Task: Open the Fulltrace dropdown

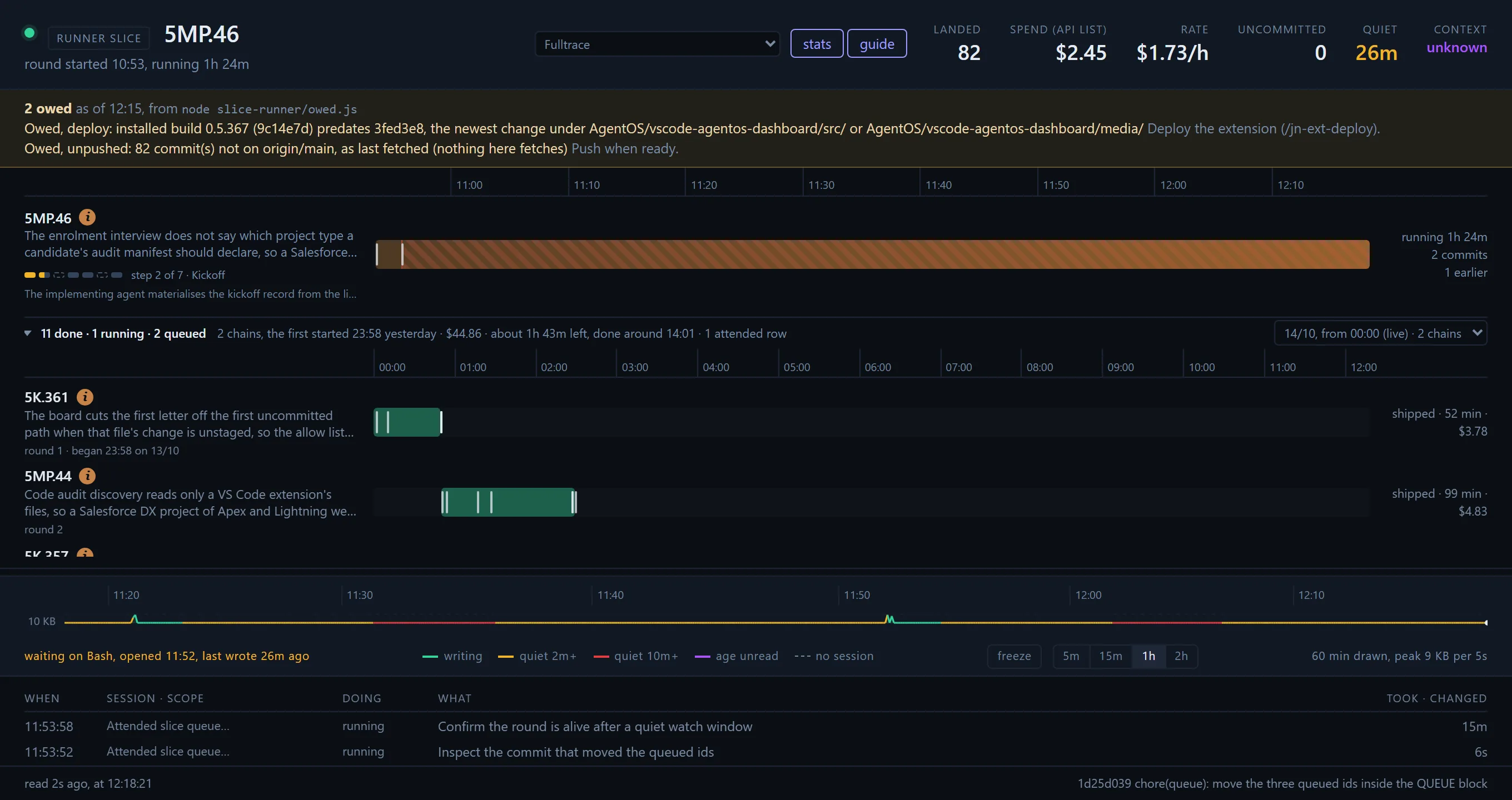Action: [x=657, y=44]
